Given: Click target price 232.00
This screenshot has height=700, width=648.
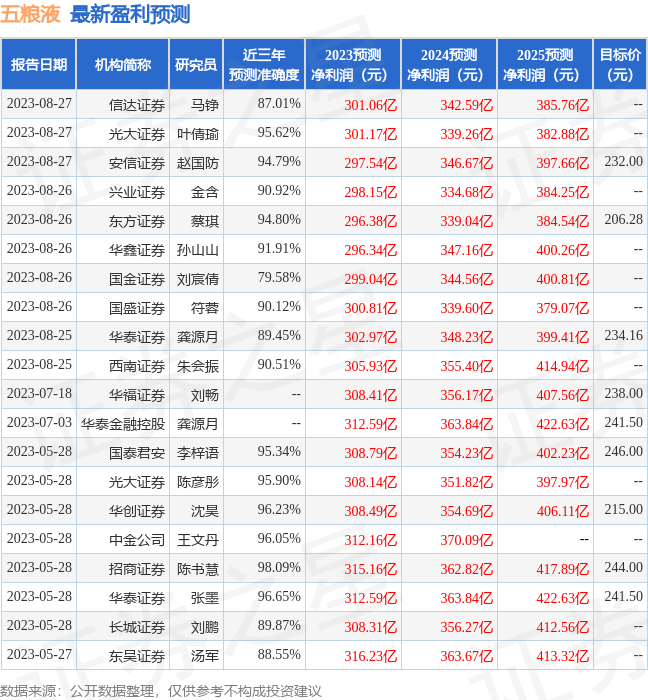Looking at the screenshot, I should (x=623, y=162).
